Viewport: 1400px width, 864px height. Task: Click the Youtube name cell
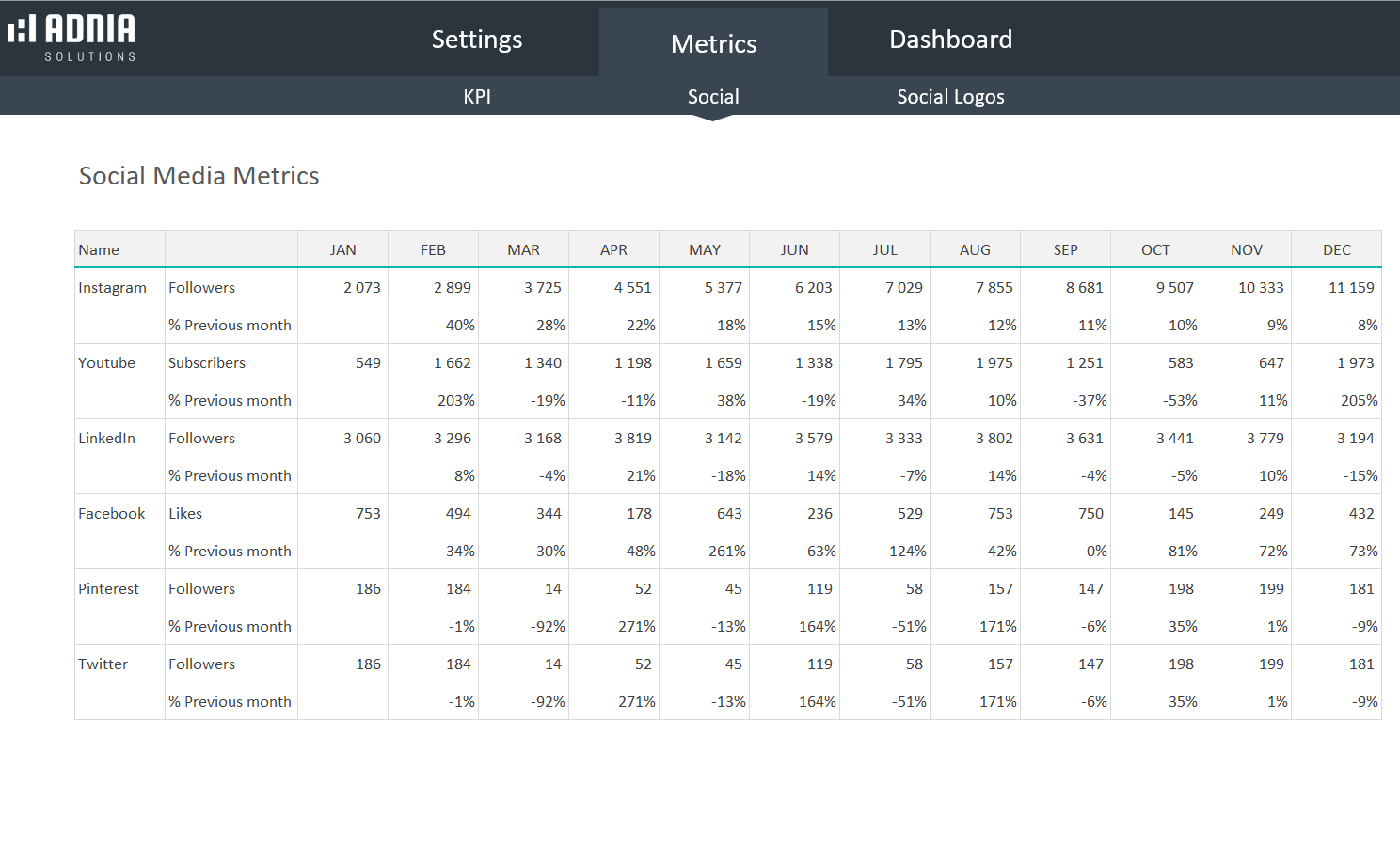pyautogui.click(x=107, y=363)
